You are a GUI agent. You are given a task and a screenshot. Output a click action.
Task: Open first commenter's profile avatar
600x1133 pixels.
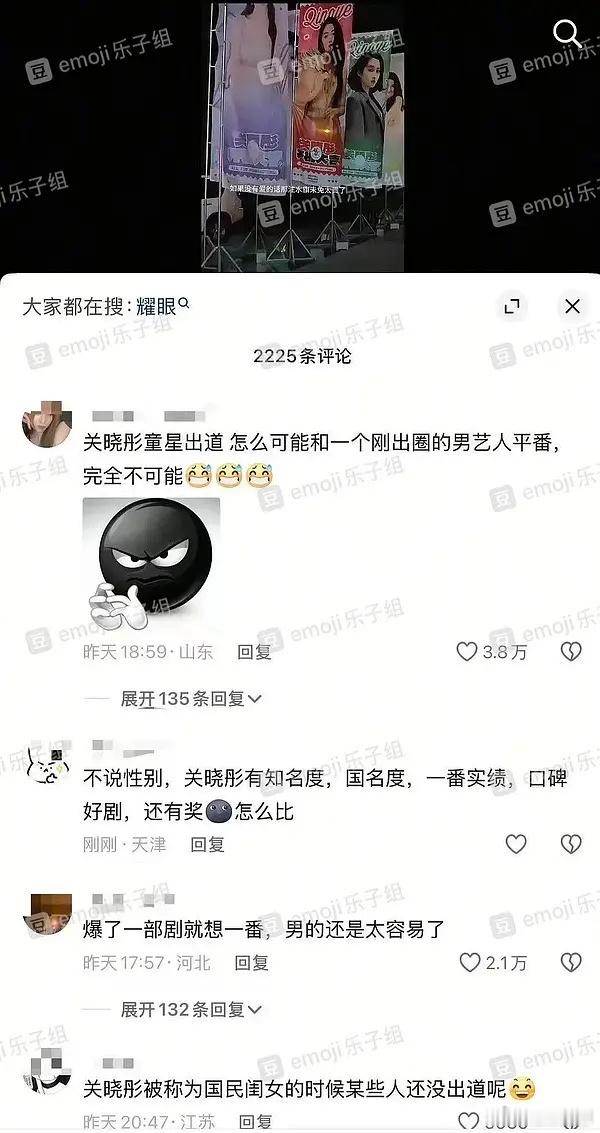[x=47, y=425]
